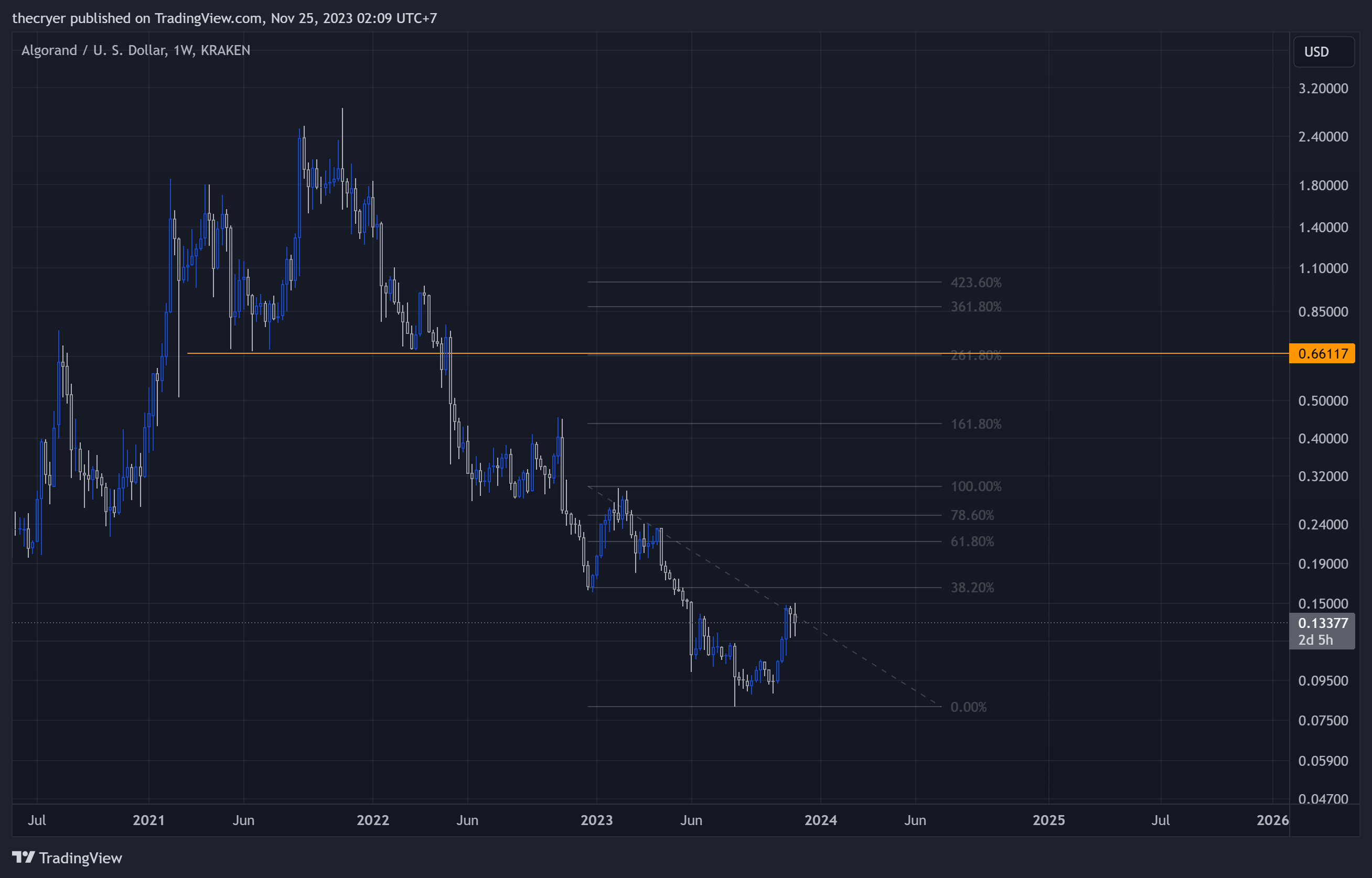
Task: Click the 78.60% Fibonacci level label
Action: [972, 515]
